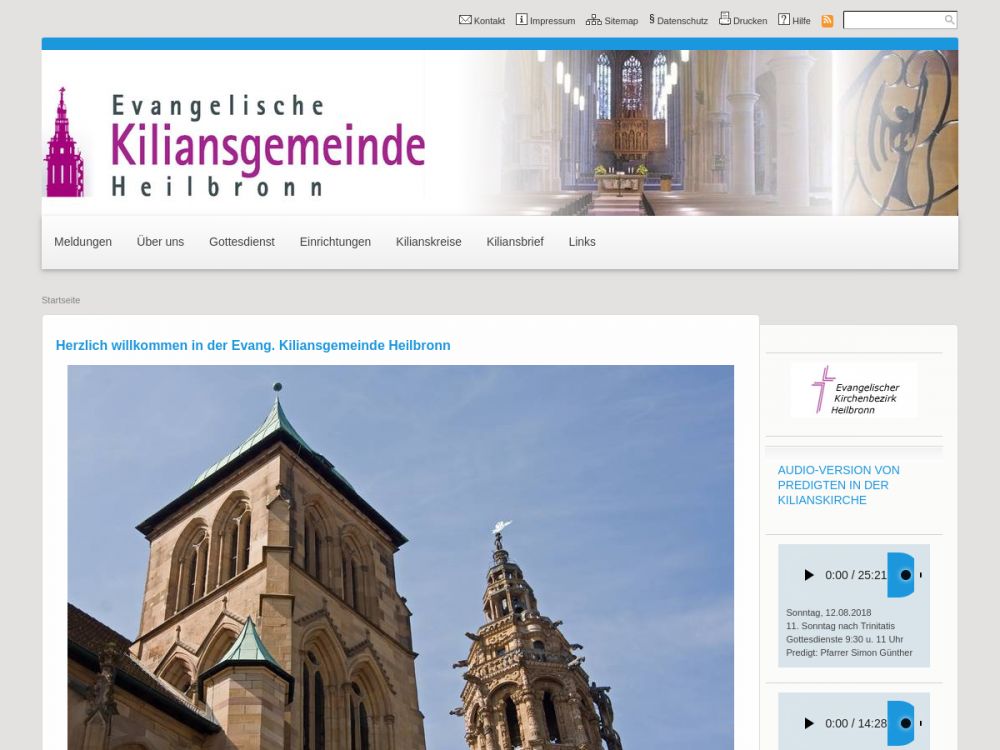Open Hilfe question mark icon

[784, 20]
